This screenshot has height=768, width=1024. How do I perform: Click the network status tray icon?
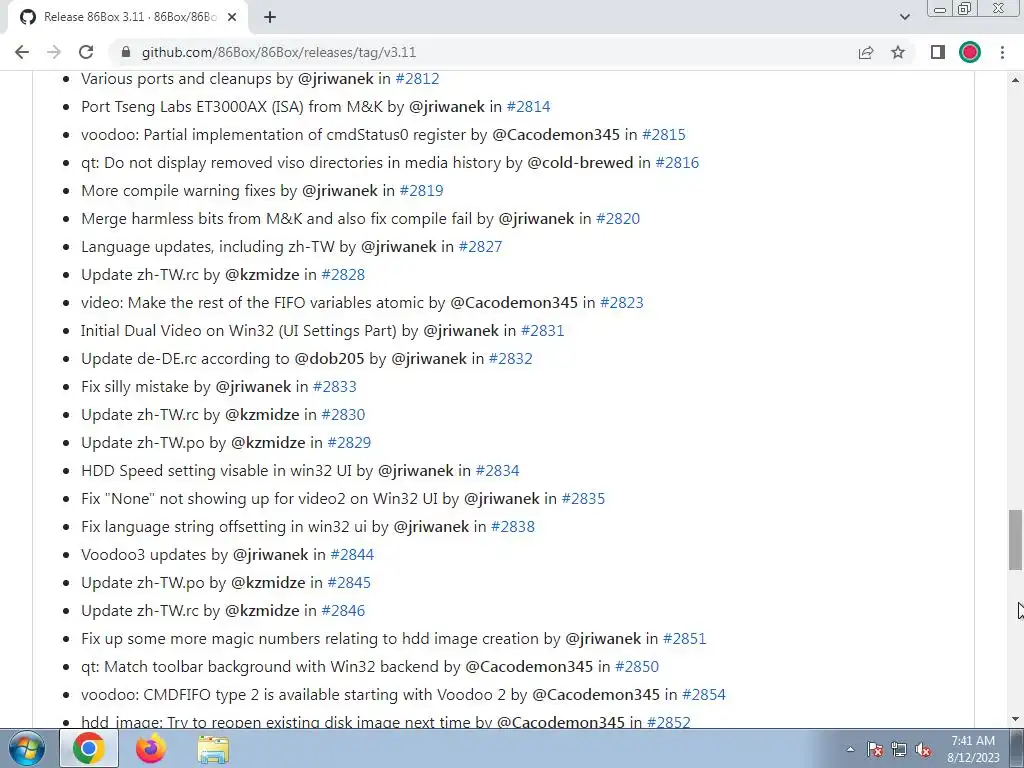coord(899,749)
